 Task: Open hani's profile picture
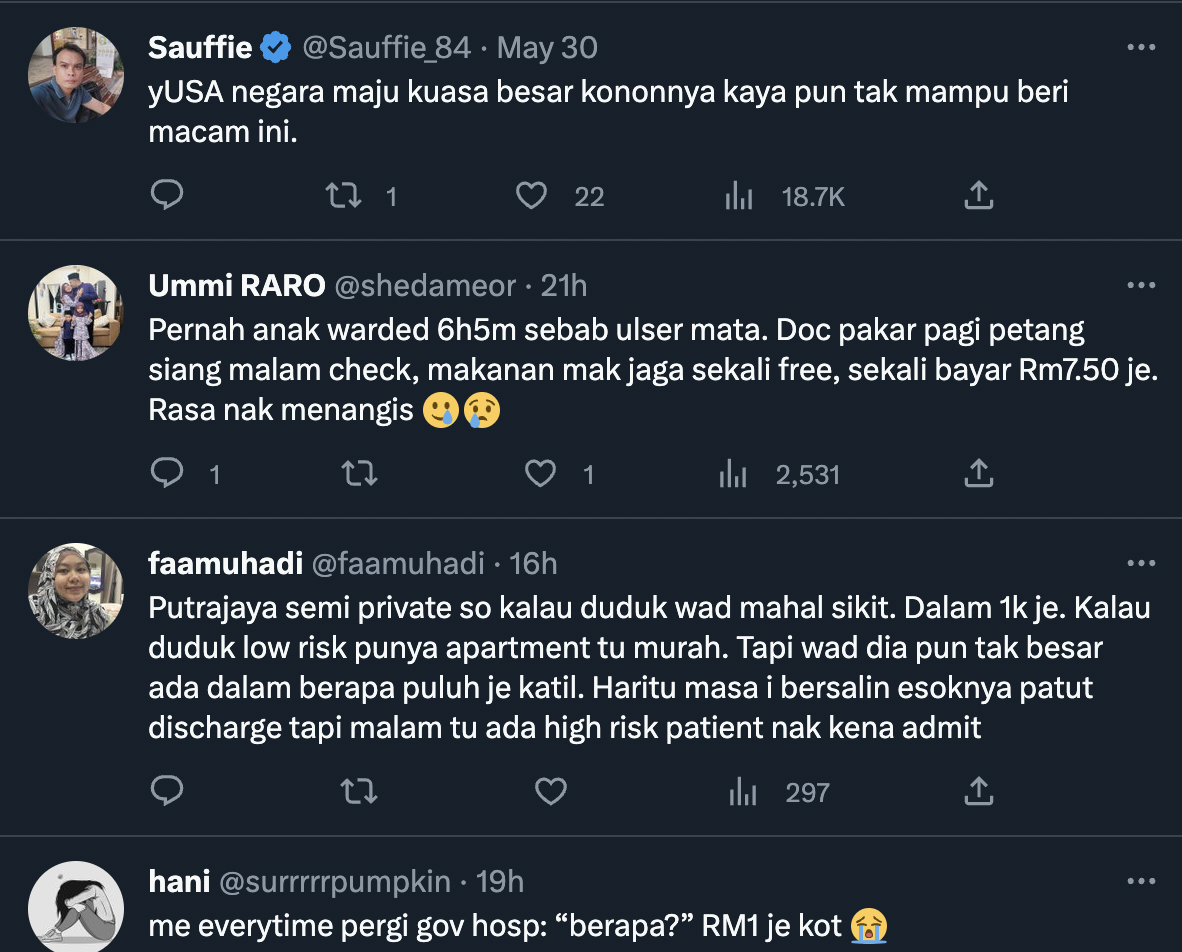[x=76, y=907]
